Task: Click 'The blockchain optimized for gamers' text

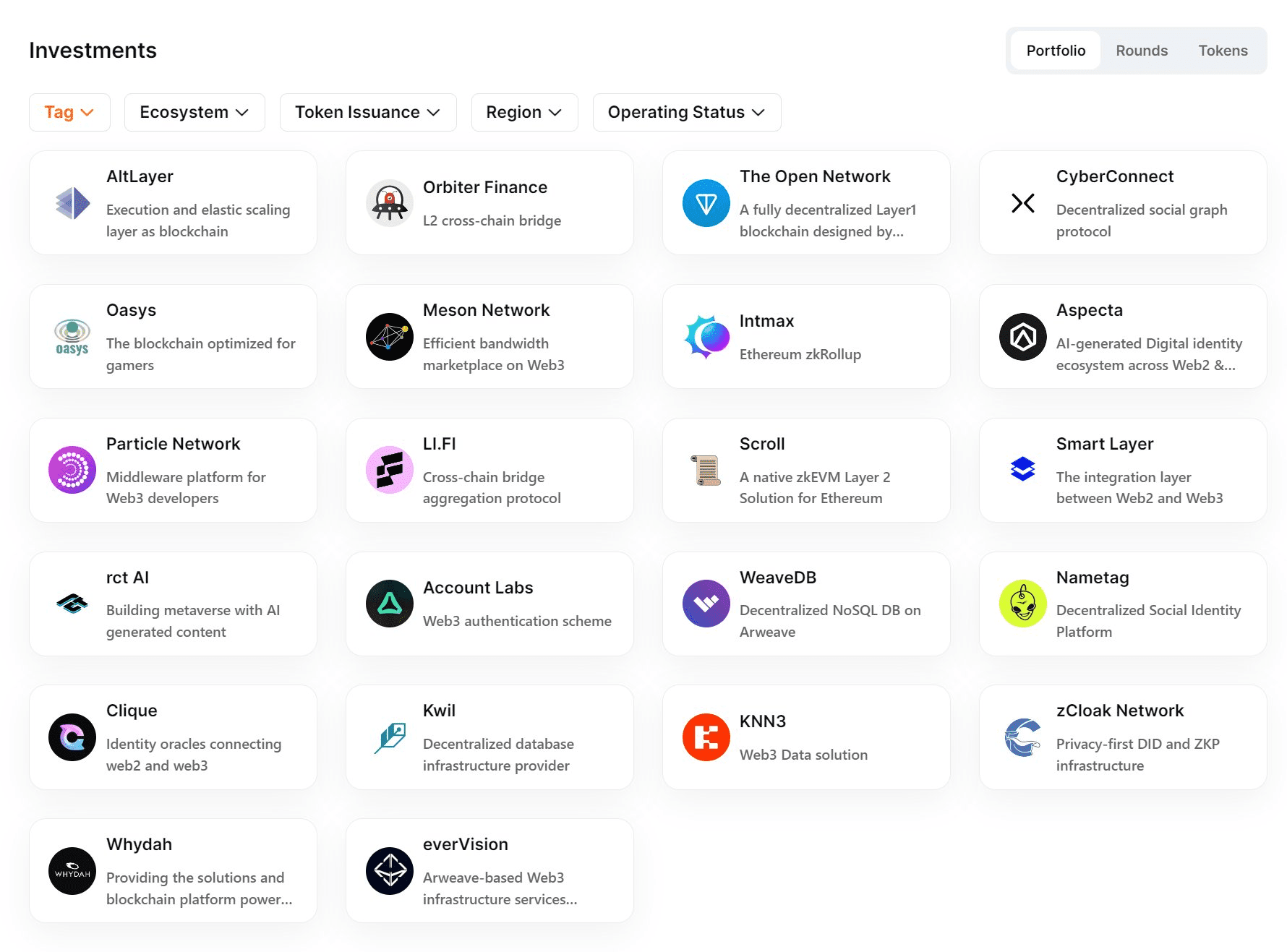Action: (x=201, y=354)
